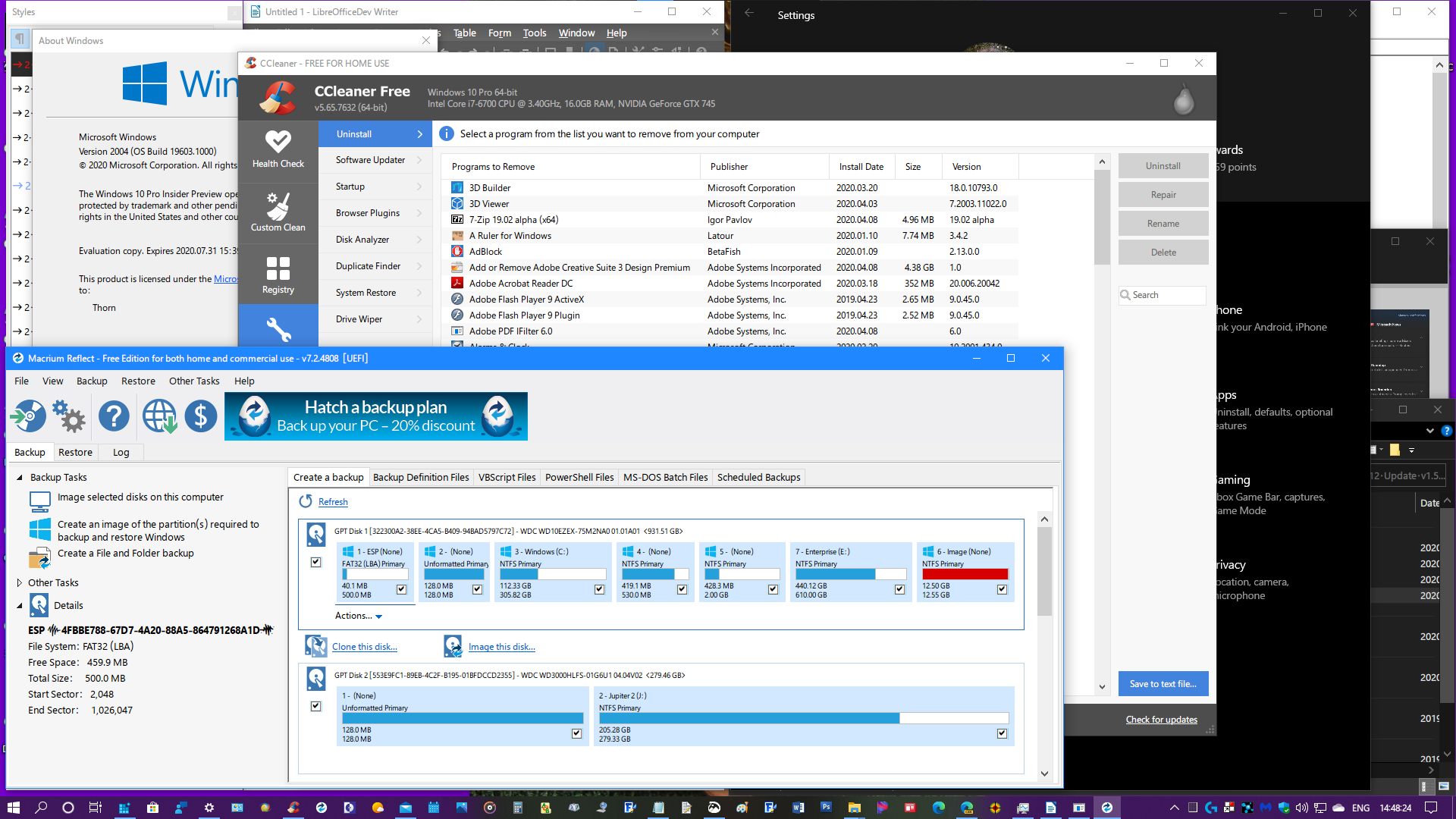Switch to Macrium Log tab
The width and height of the screenshot is (1456, 819).
121,452
